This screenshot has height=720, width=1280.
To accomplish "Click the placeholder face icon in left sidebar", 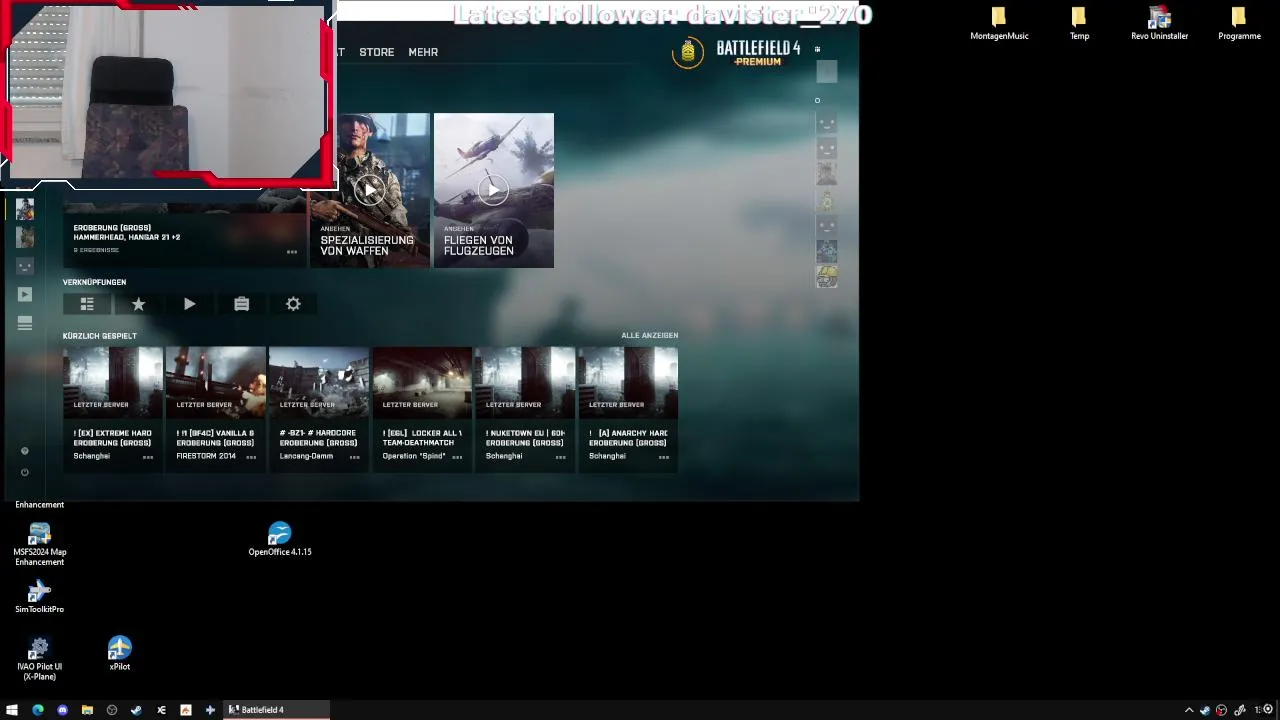I will 25,266.
